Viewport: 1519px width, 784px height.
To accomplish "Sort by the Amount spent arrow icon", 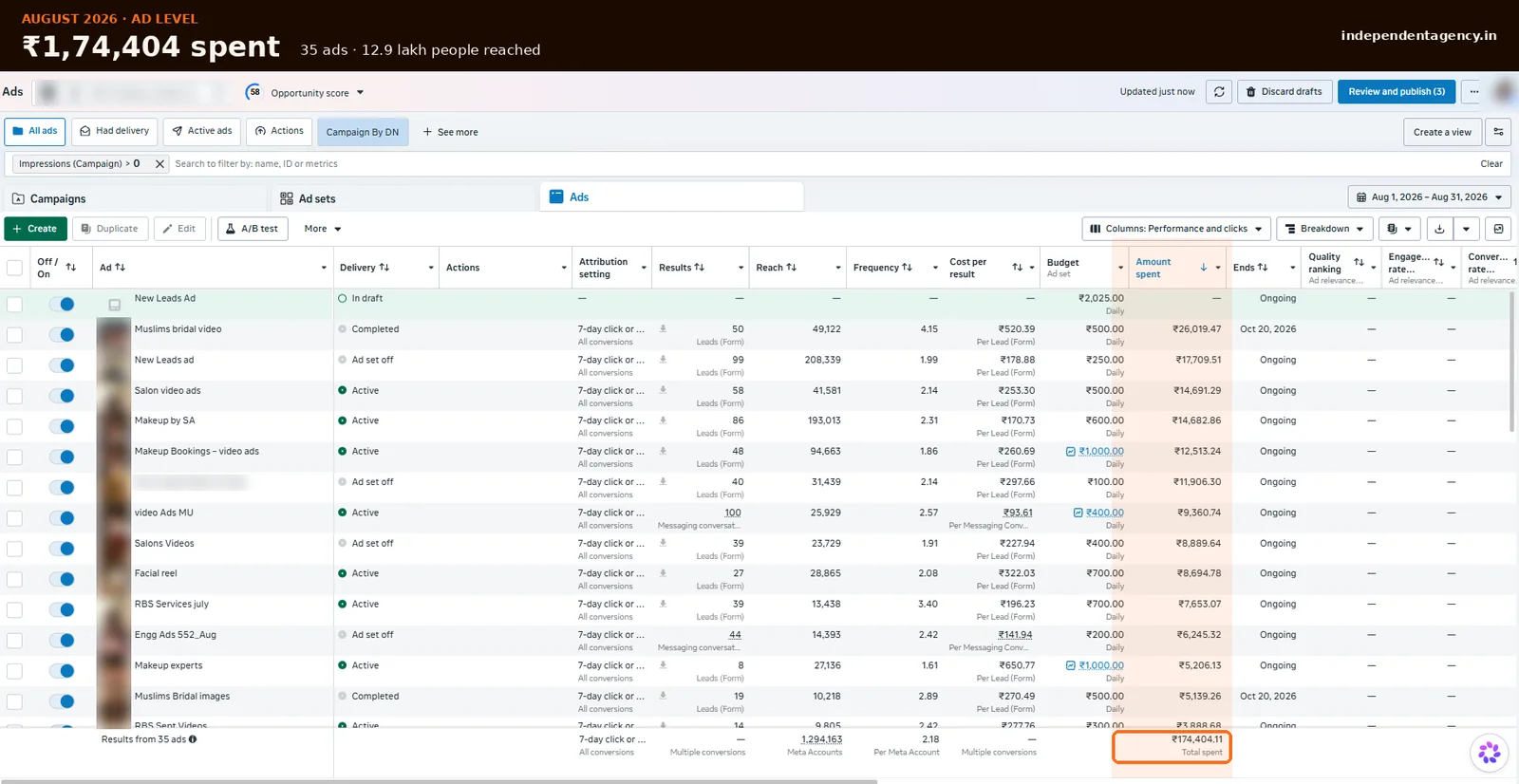I will (1204, 268).
